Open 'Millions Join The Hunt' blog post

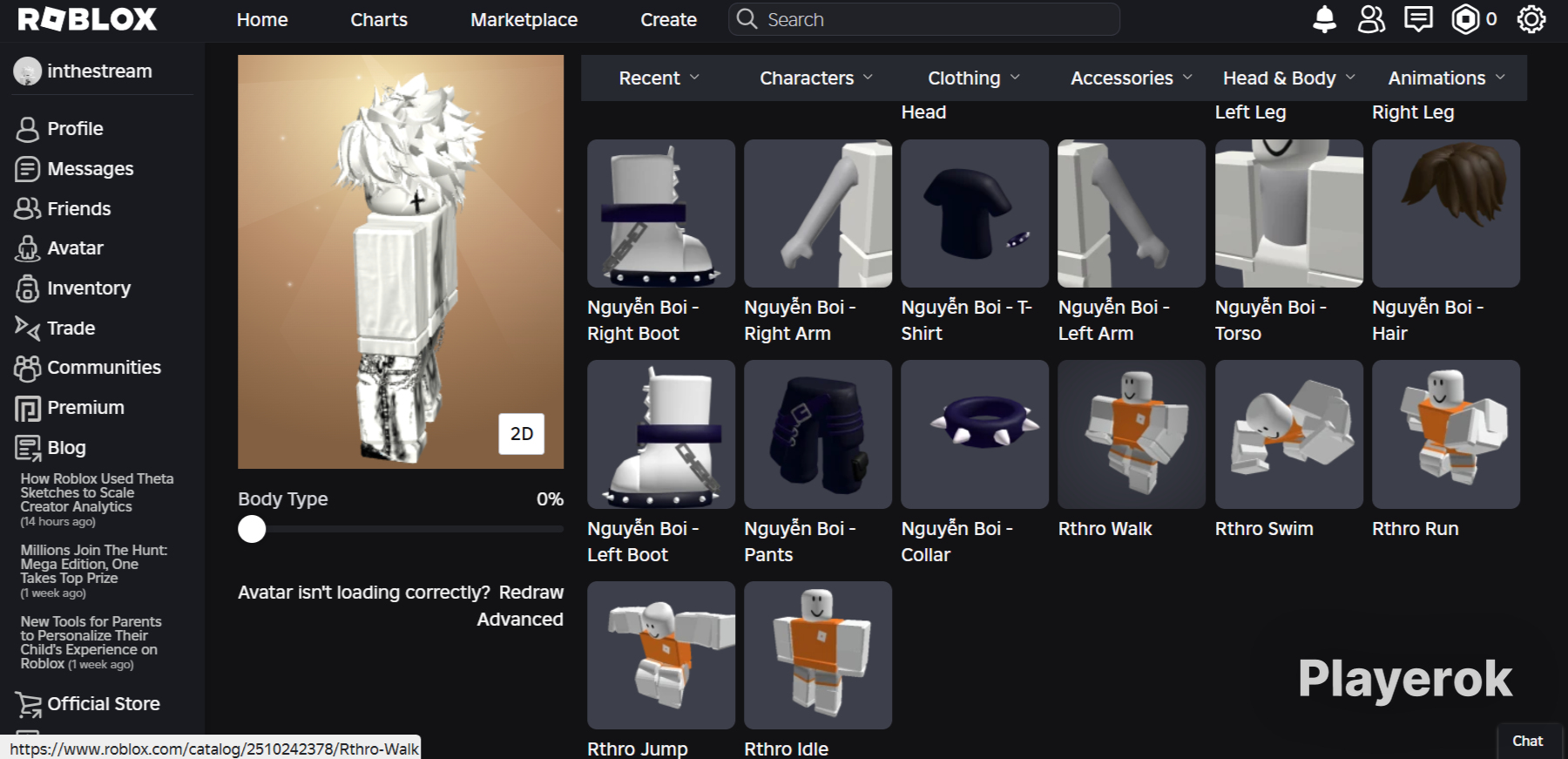[x=94, y=571]
